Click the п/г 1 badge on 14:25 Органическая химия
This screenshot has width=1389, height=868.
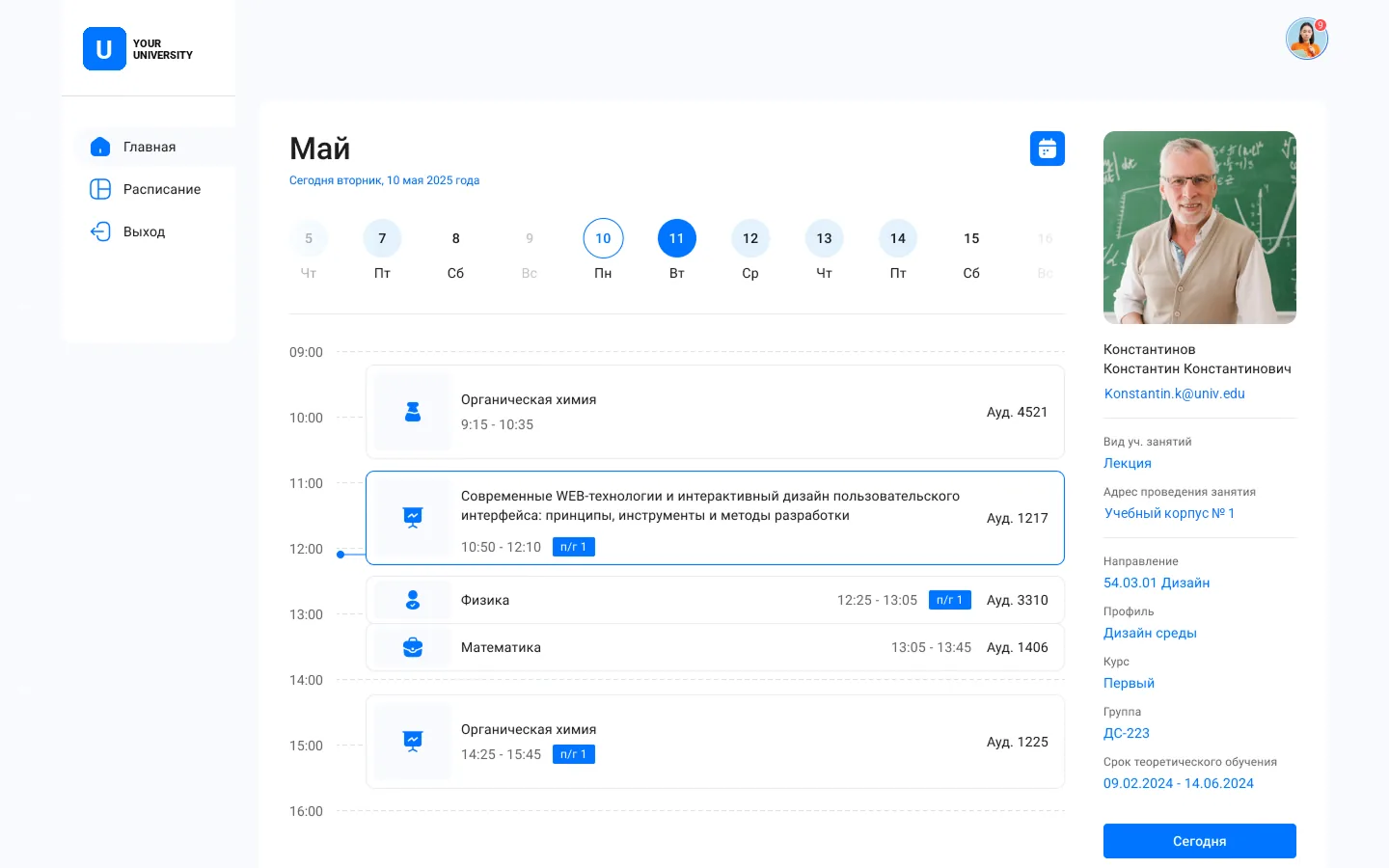coord(574,754)
